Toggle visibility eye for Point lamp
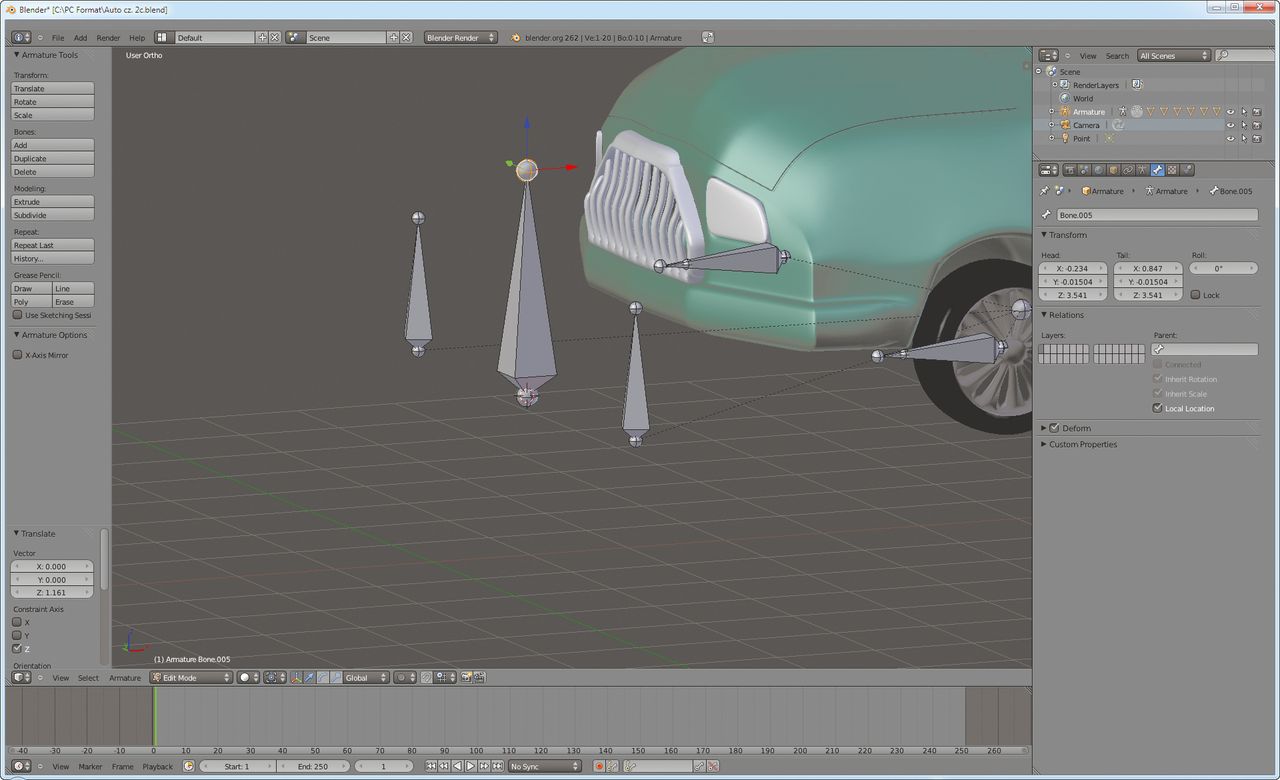This screenshot has height=780, width=1280. (x=1231, y=138)
